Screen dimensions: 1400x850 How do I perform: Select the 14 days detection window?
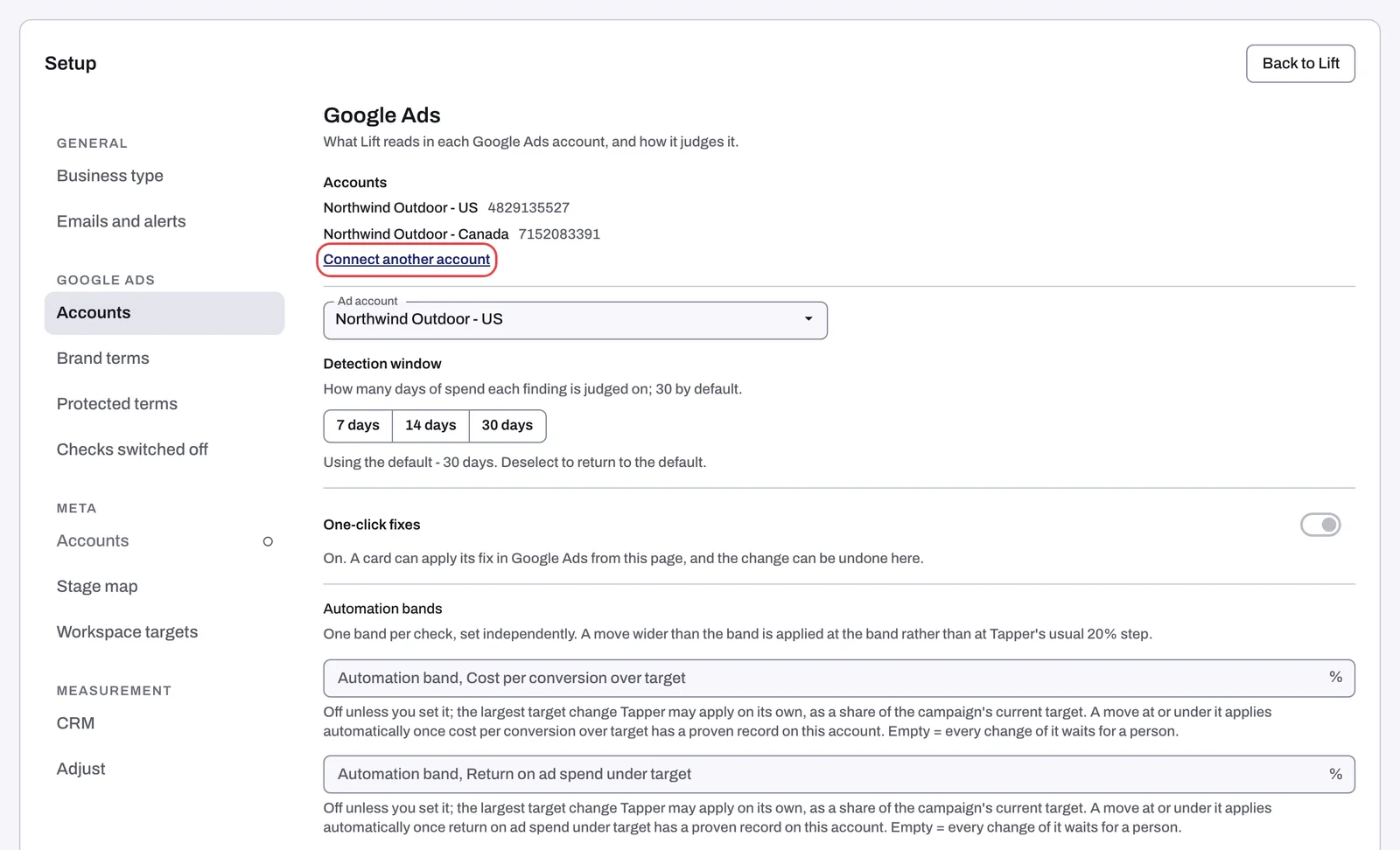coord(430,426)
